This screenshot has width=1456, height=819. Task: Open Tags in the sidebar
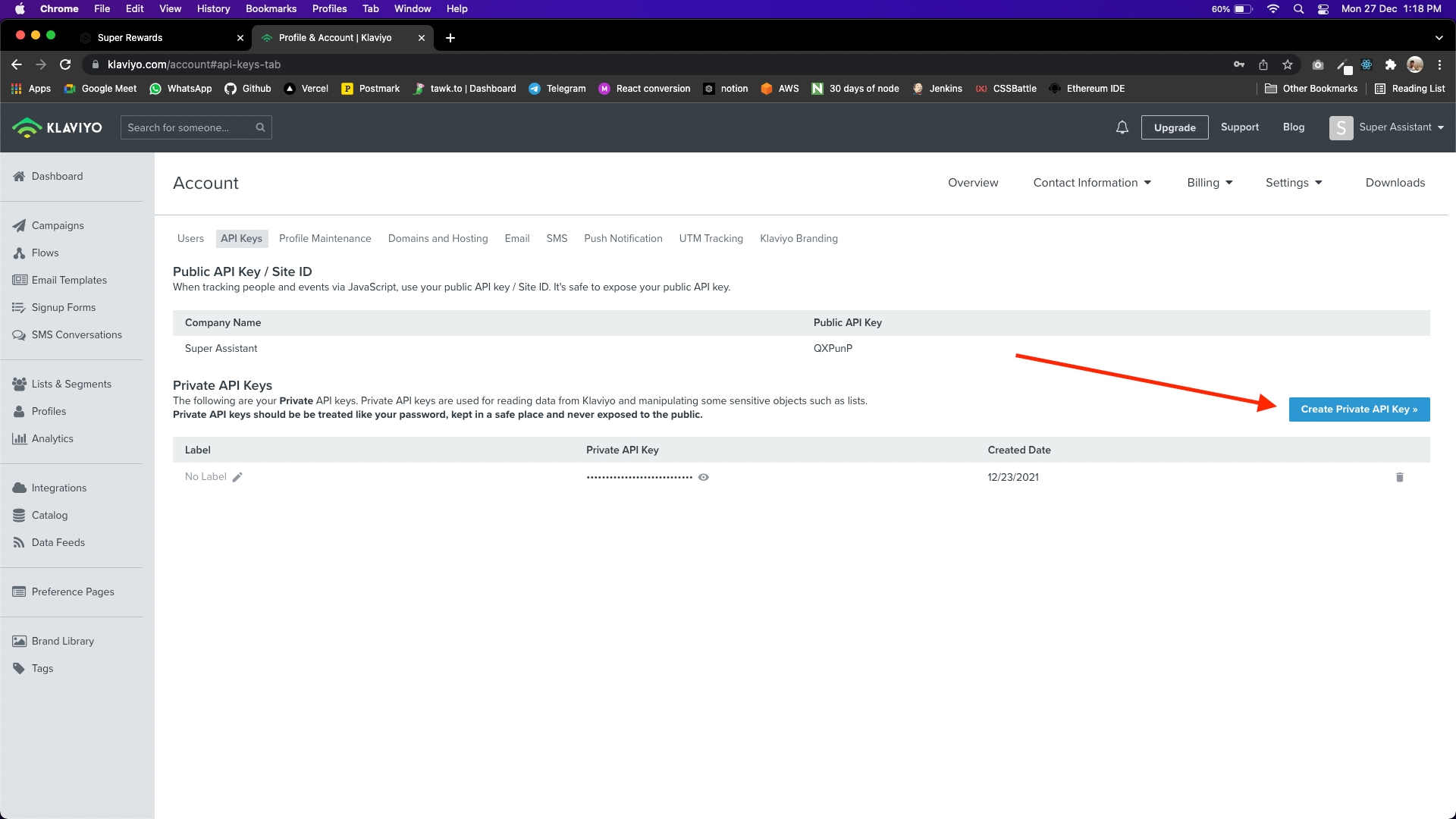pyautogui.click(x=42, y=668)
